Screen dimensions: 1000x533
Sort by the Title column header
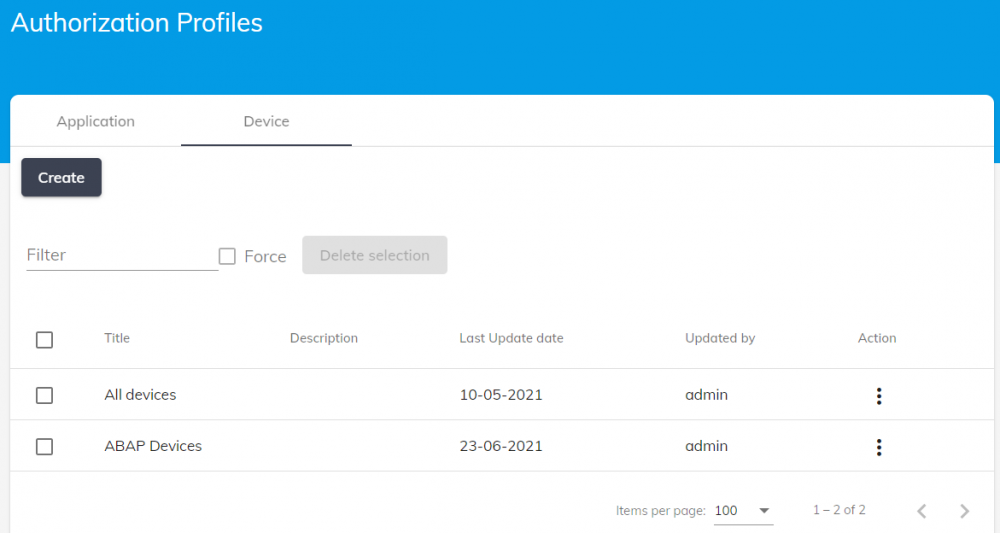click(117, 338)
